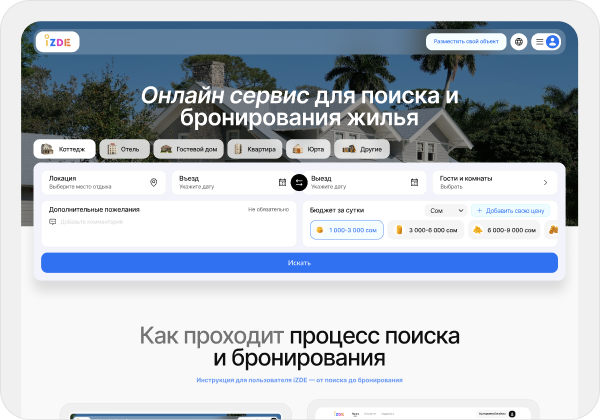Switch to the Квартира property tab
Image resolution: width=600 pixels, height=420 pixels.
(x=252, y=149)
